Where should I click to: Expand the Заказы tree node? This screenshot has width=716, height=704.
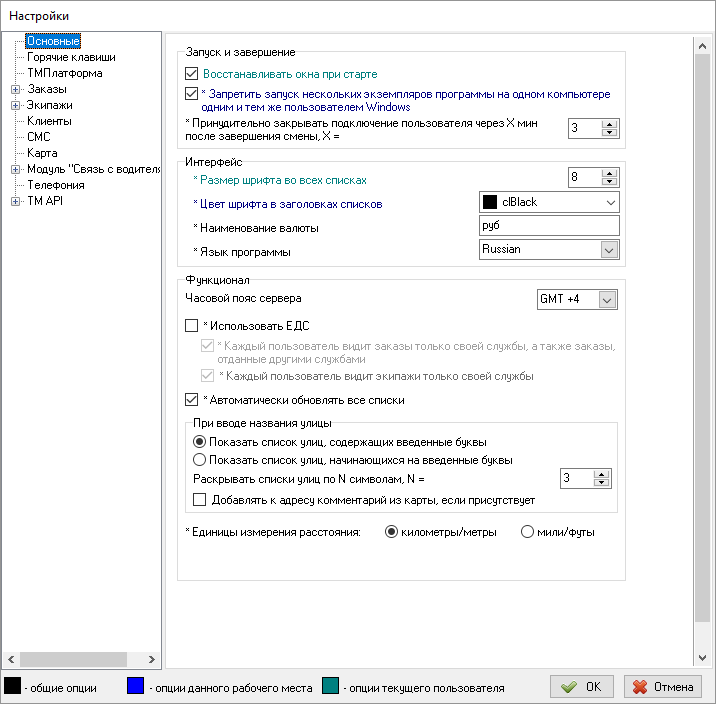tap(15, 89)
